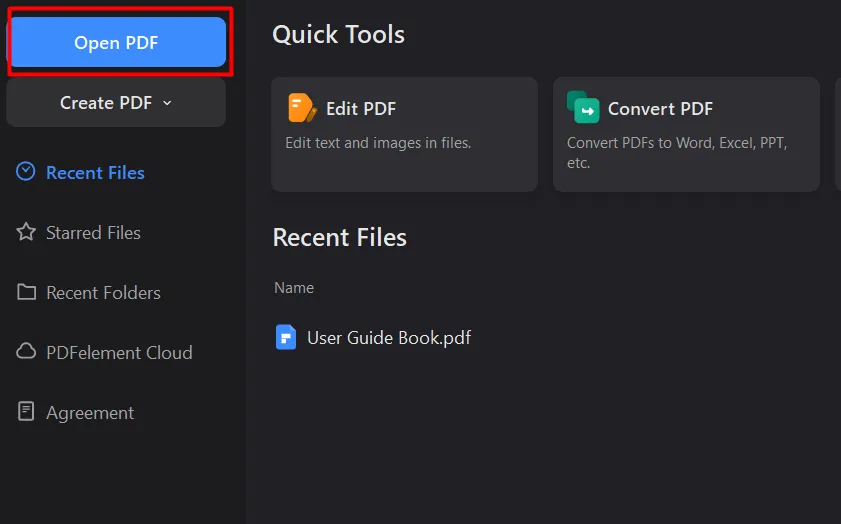Screen dimensions: 841x524
Task: Click the blue Open PDF button
Action: pos(116,43)
